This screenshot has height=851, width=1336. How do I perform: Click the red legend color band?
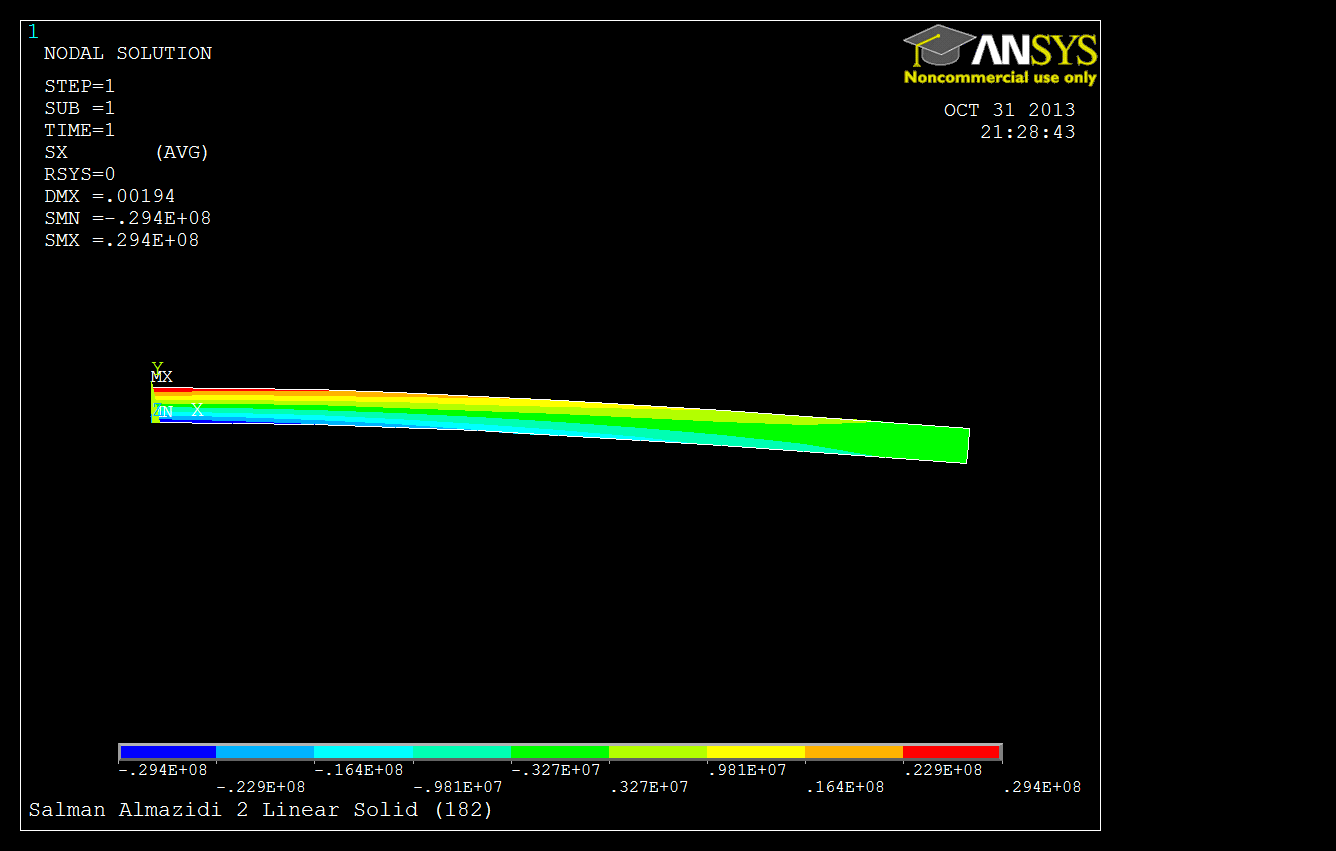951,751
